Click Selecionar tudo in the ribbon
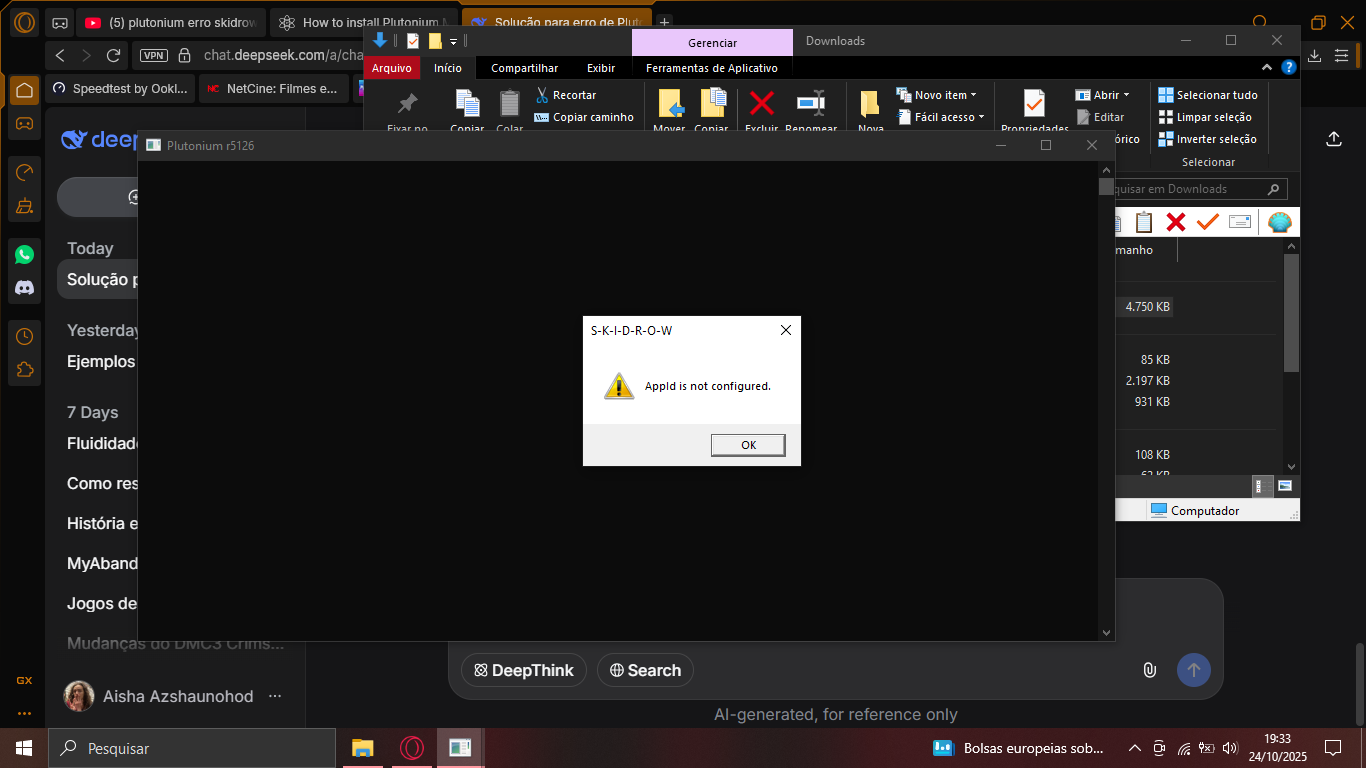The height and width of the screenshot is (768, 1366). tap(1208, 95)
